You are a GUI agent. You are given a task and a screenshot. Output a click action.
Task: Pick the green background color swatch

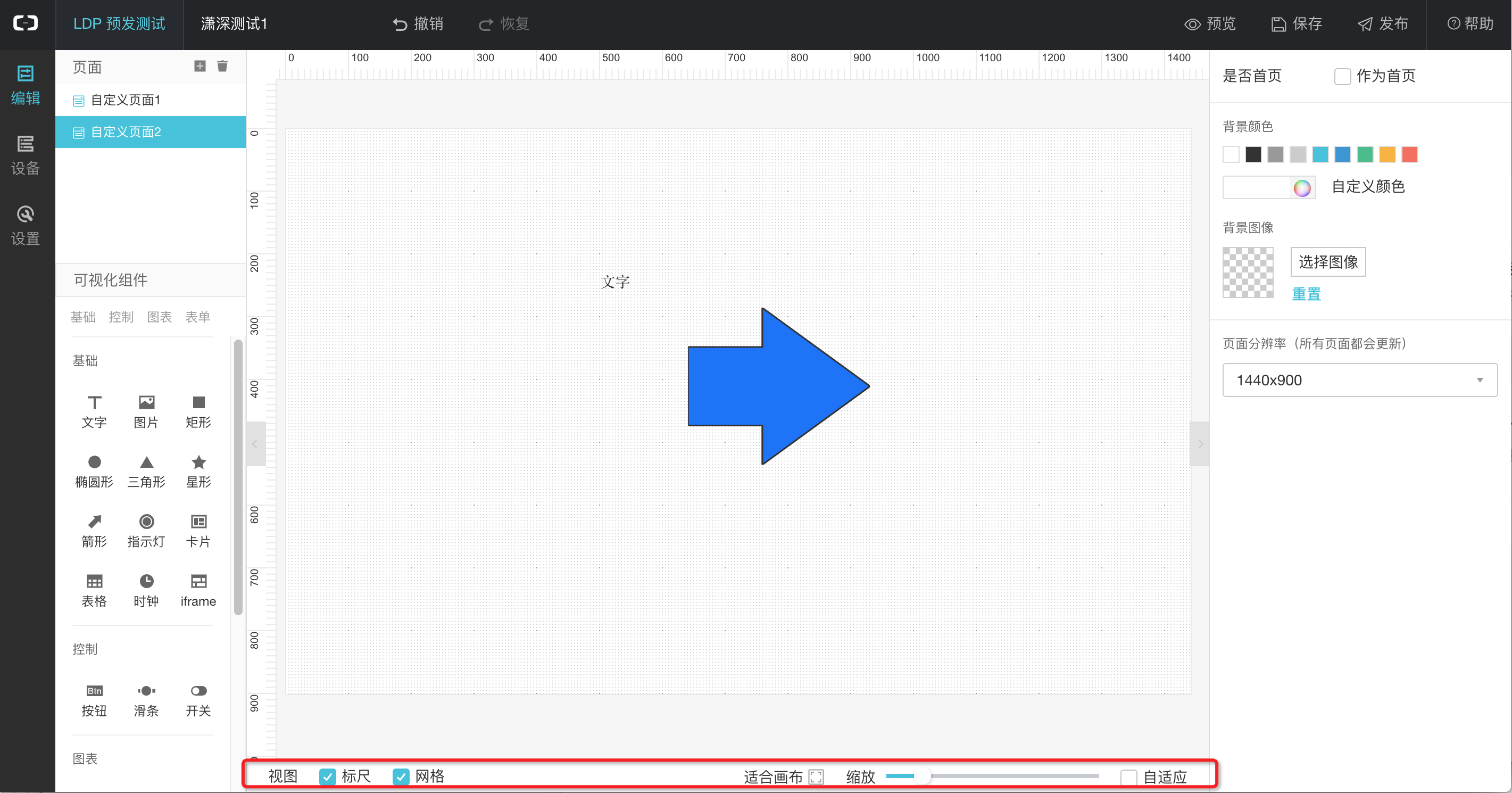[x=1365, y=154]
